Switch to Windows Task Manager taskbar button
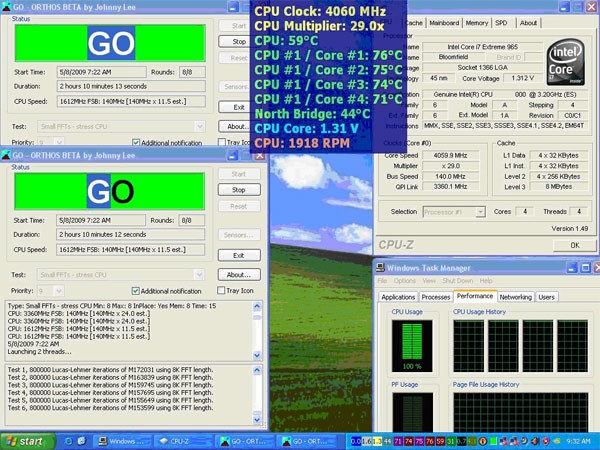 point(122,442)
